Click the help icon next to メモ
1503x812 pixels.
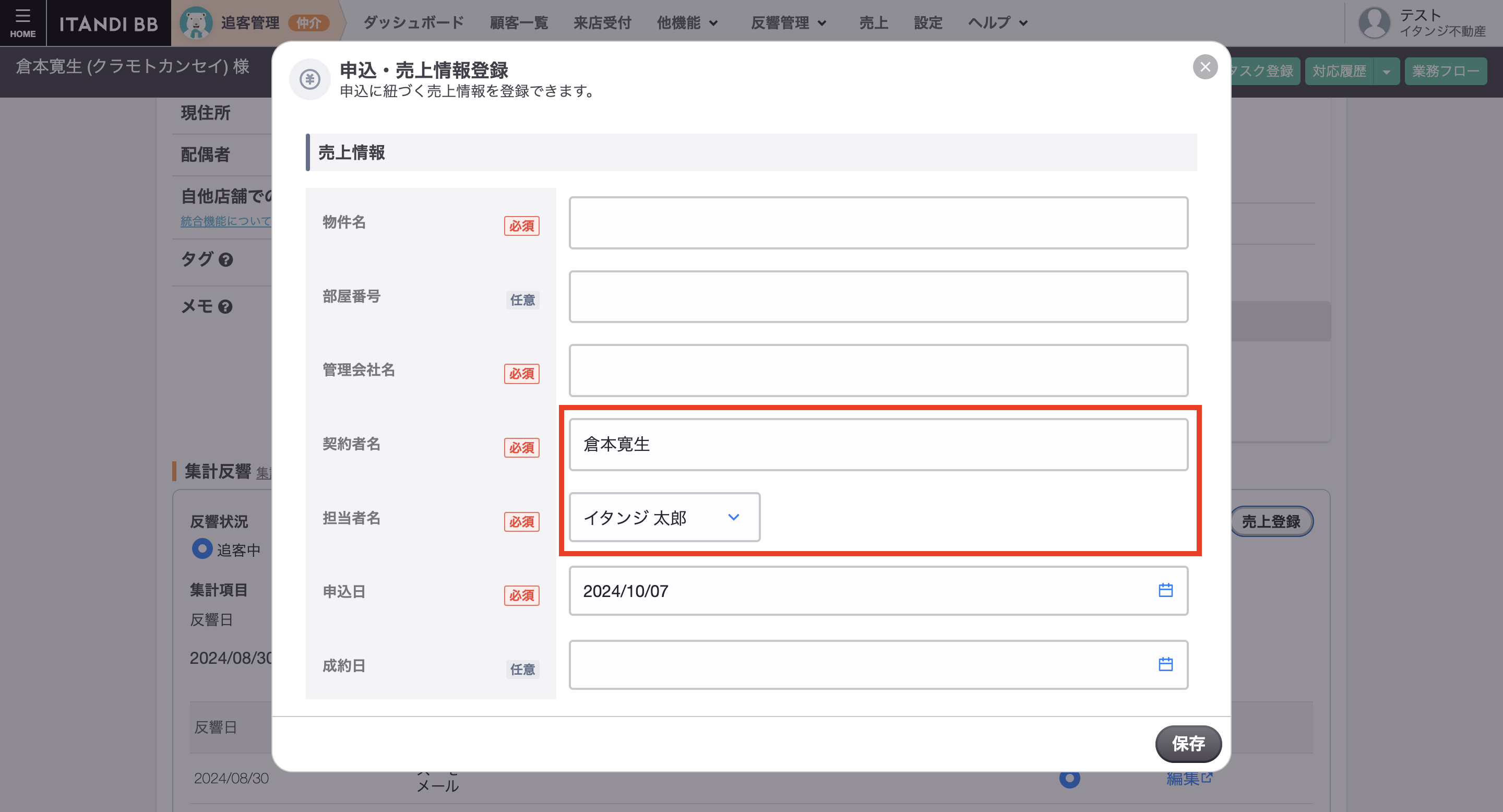click(x=225, y=307)
